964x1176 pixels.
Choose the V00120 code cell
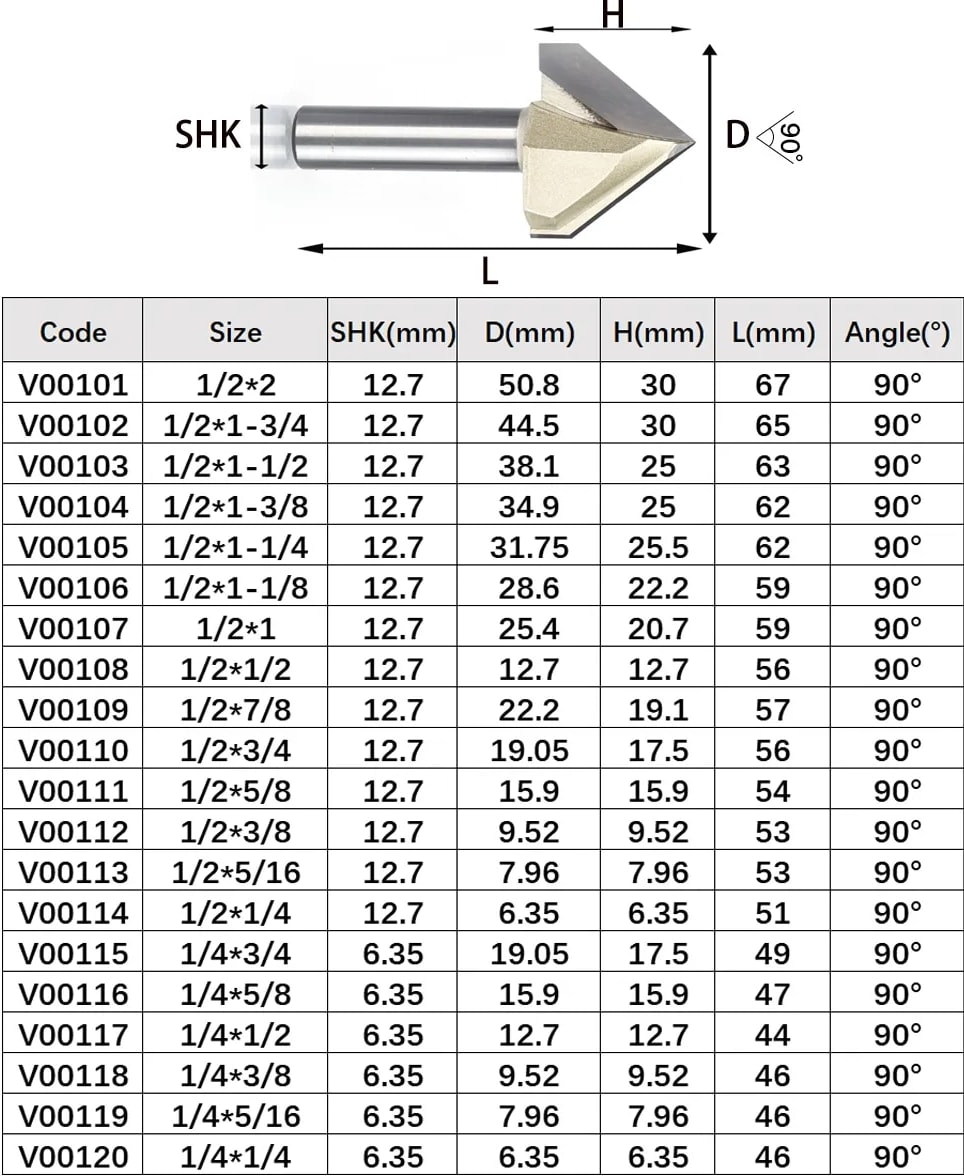73,1157
